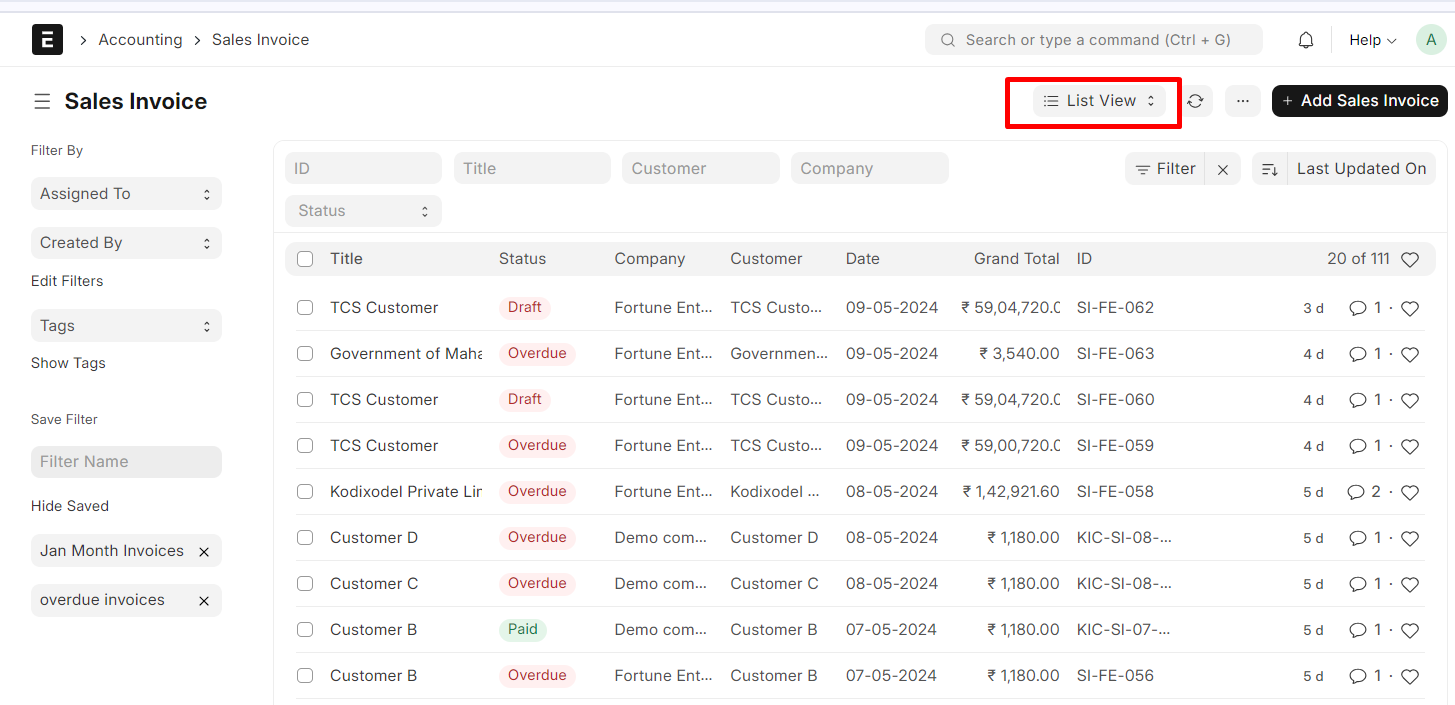1455x705 pixels.
Task: Check the Customer D invoice checkbox
Action: point(305,538)
